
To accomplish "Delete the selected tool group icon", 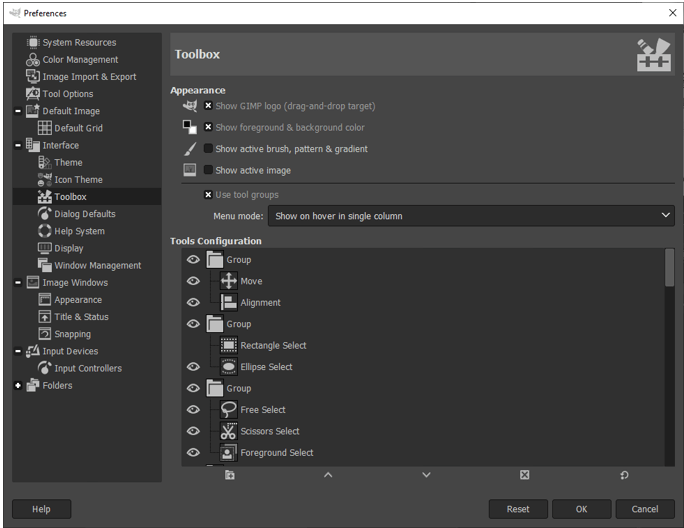I will click(524, 475).
